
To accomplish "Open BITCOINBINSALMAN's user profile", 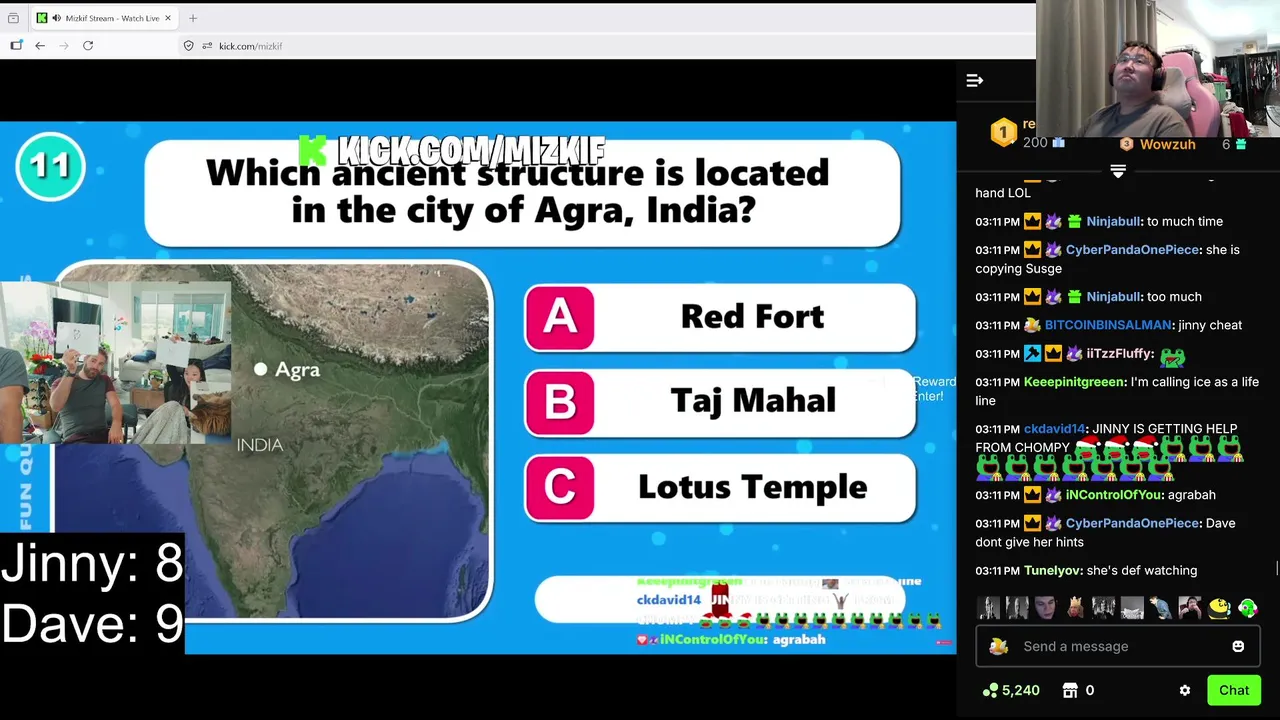I will point(1107,325).
